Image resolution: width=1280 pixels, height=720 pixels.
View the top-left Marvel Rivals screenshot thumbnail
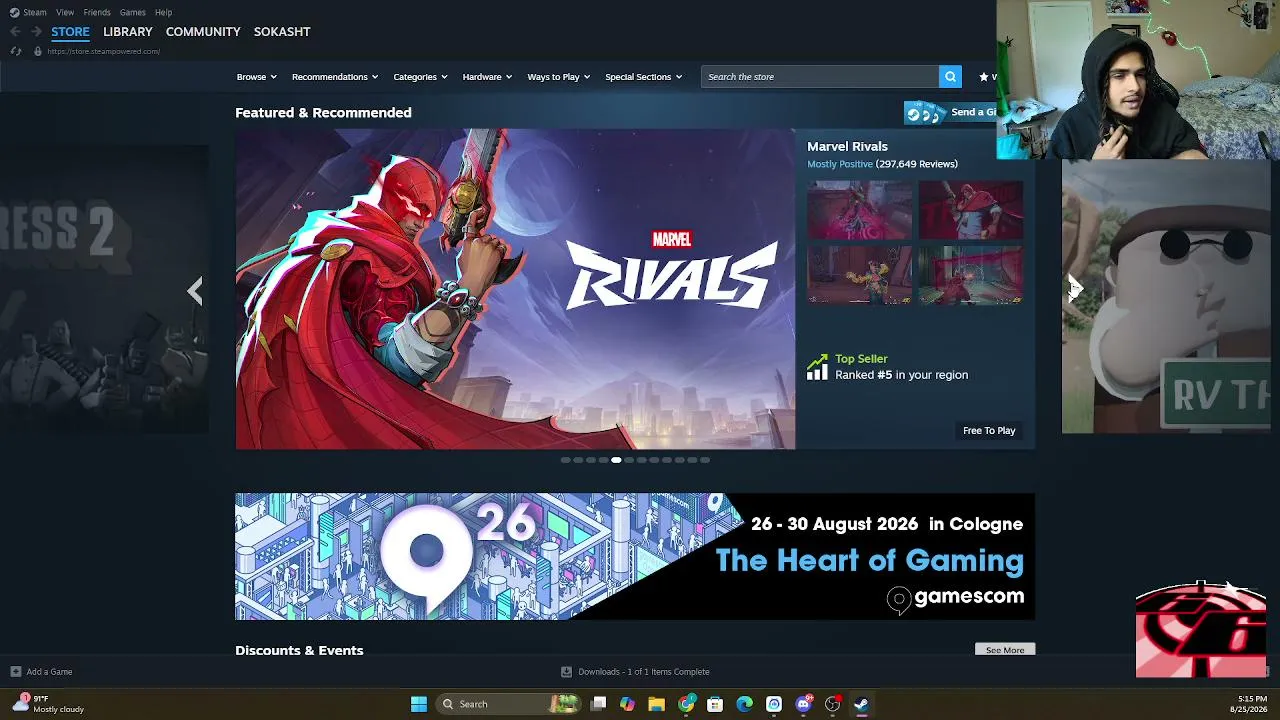[x=860, y=210]
